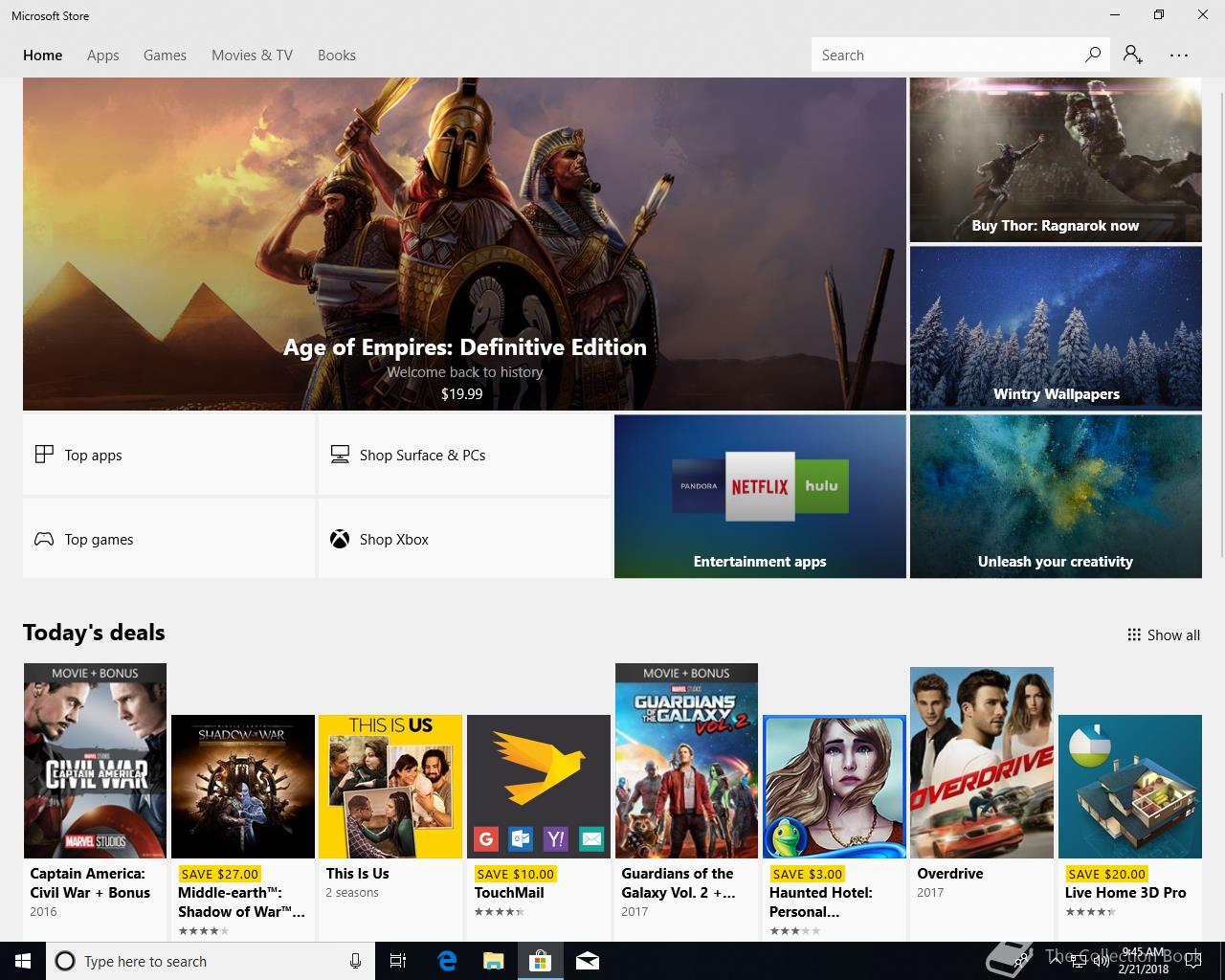Open Windows Start menu

pyautogui.click(x=22, y=961)
